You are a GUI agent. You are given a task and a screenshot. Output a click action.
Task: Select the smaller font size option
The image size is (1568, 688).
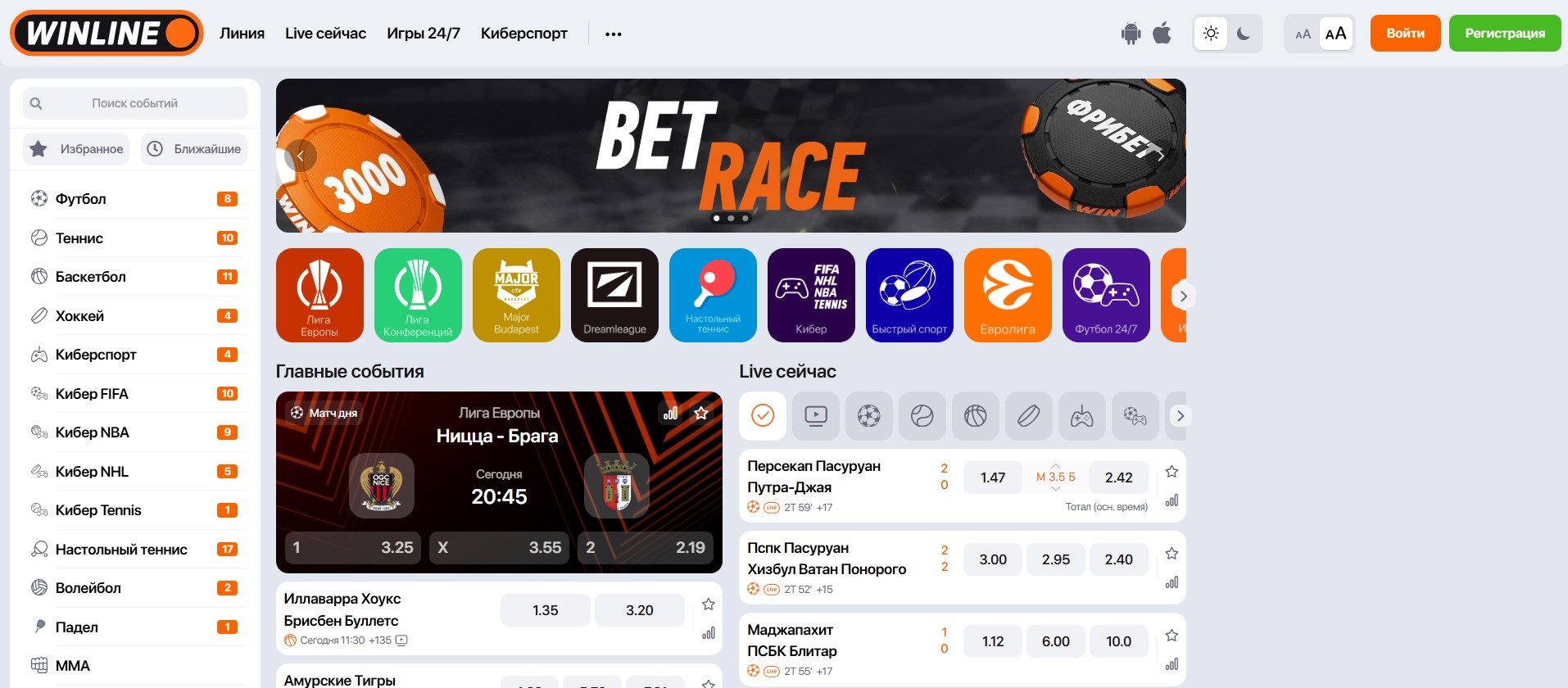1303,34
